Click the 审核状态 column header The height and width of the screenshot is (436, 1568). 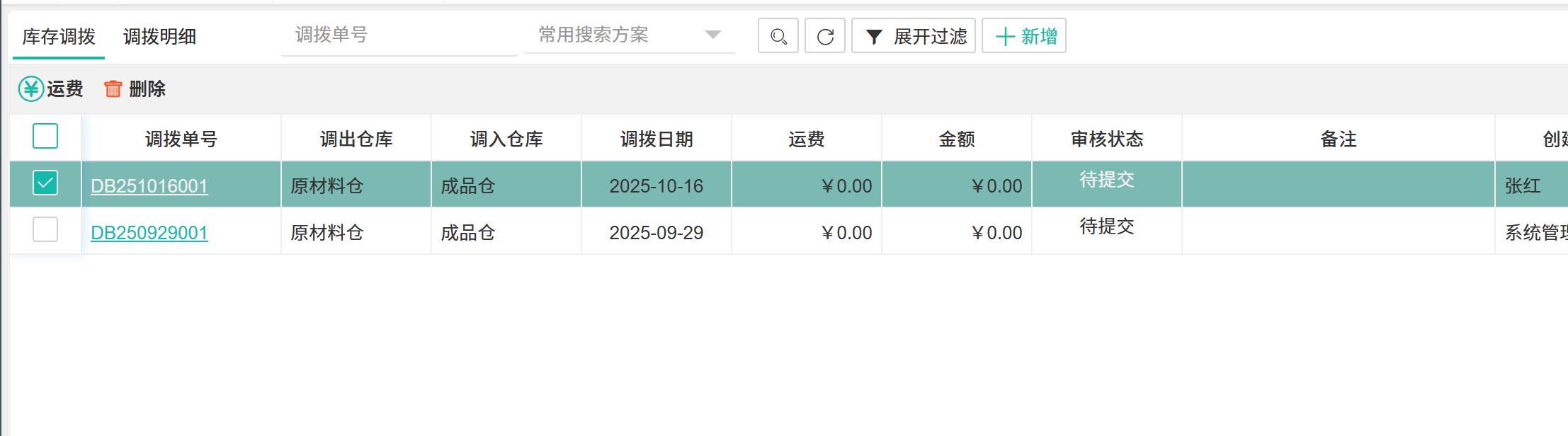coord(1106,139)
